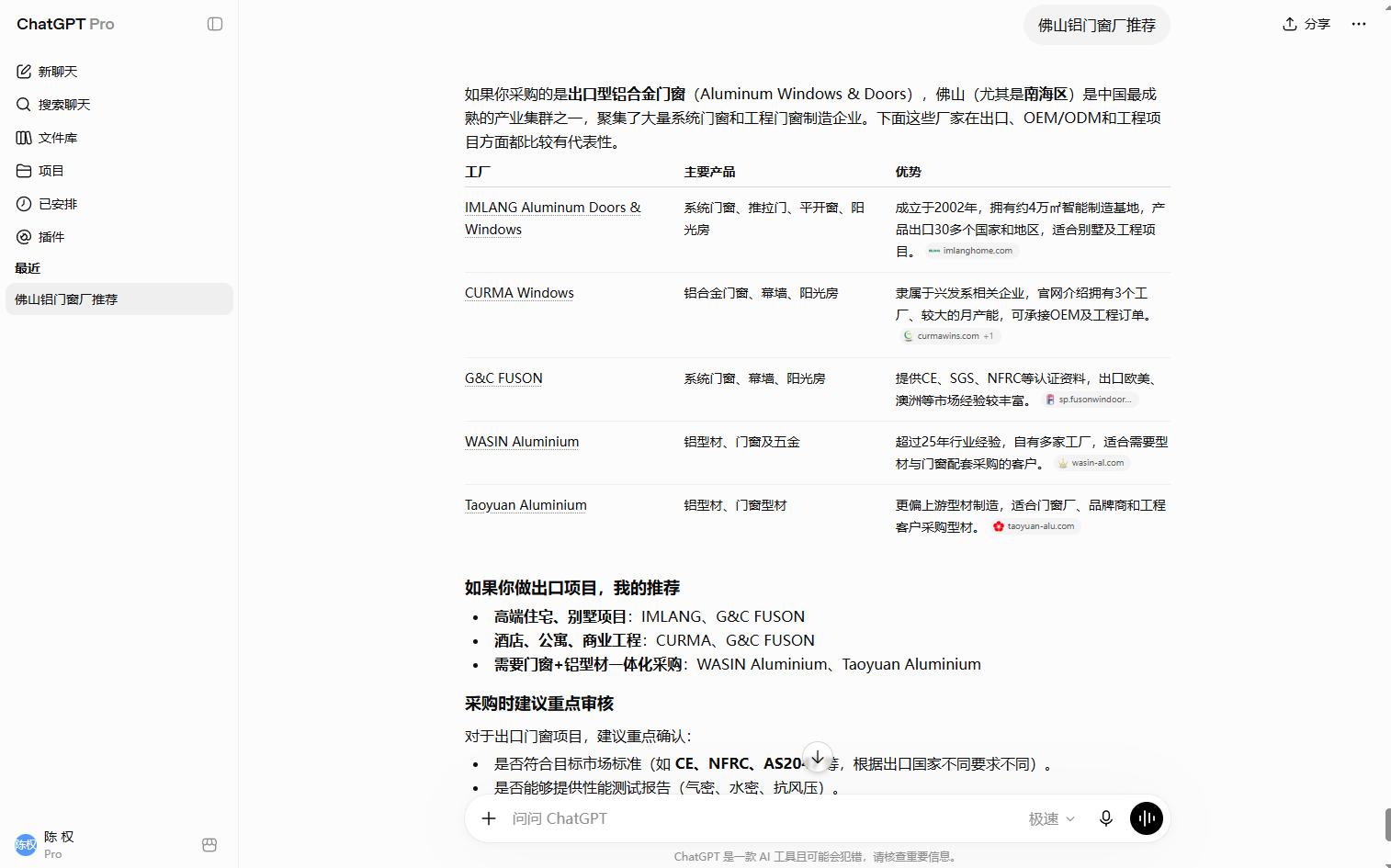
Task: Click the heading 采购时建议重点审核
Action: [539, 704]
